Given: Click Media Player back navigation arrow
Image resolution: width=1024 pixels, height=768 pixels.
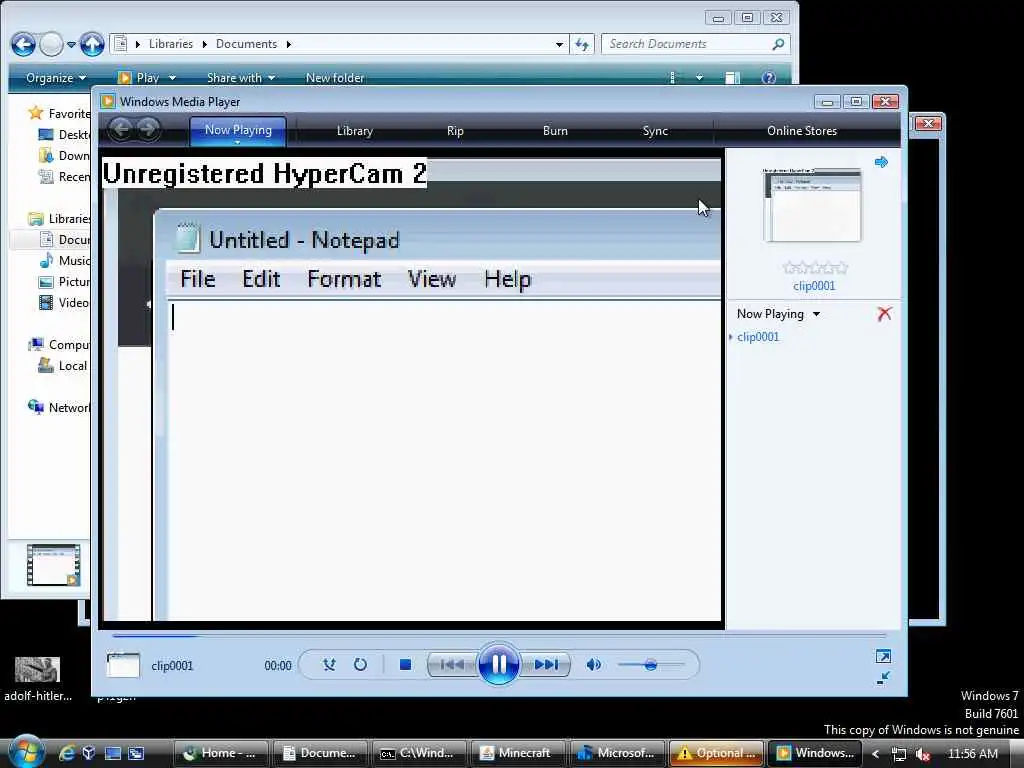Looking at the screenshot, I should 121,129.
